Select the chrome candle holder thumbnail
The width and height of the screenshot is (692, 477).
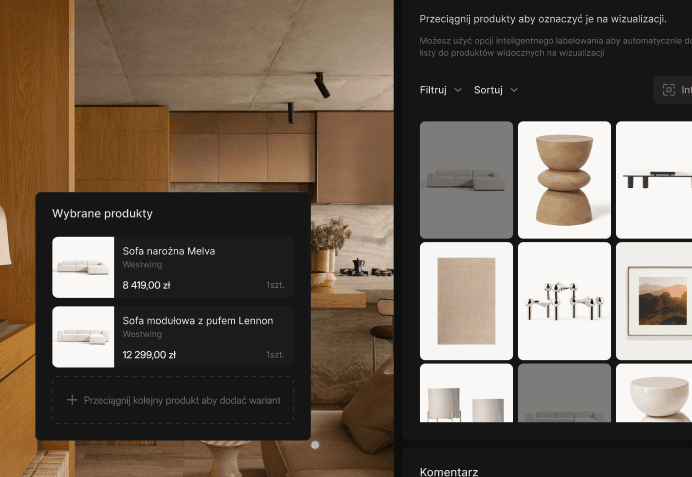coord(564,301)
